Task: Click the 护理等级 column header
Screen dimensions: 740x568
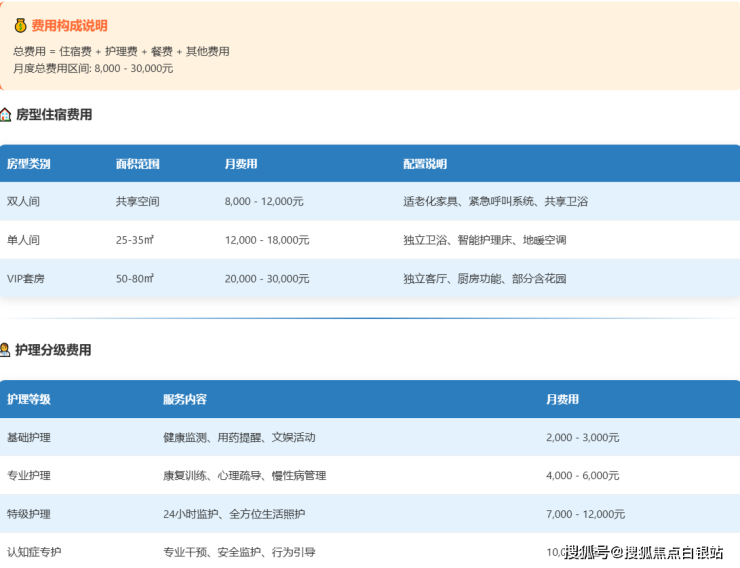Action: pos(28,399)
